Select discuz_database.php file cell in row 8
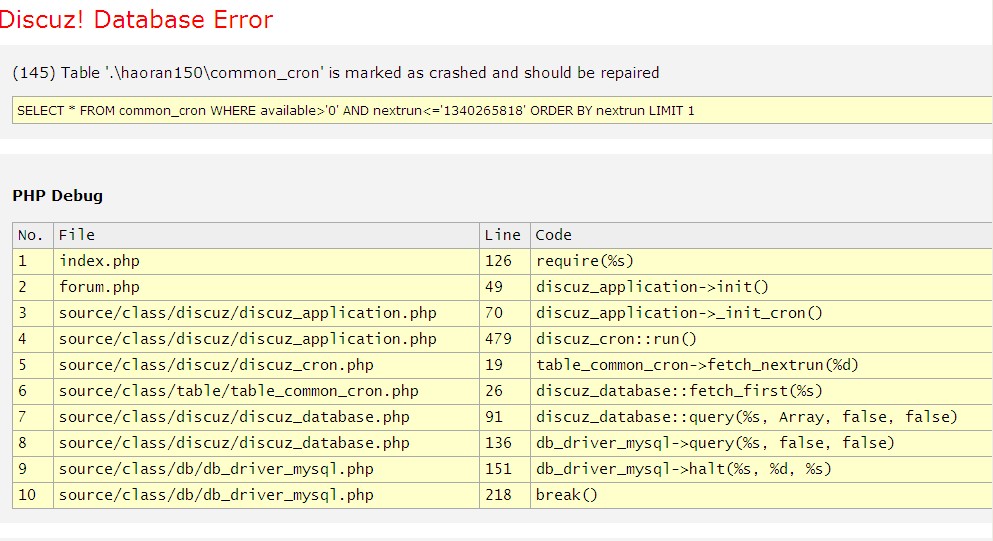The image size is (993, 541). (x=267, y=443)
